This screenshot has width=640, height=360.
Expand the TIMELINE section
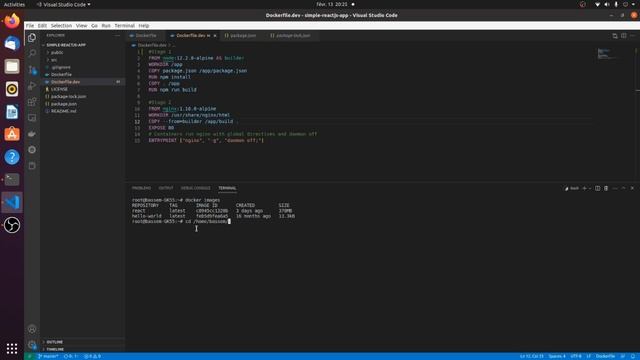[x=55, y=349]
